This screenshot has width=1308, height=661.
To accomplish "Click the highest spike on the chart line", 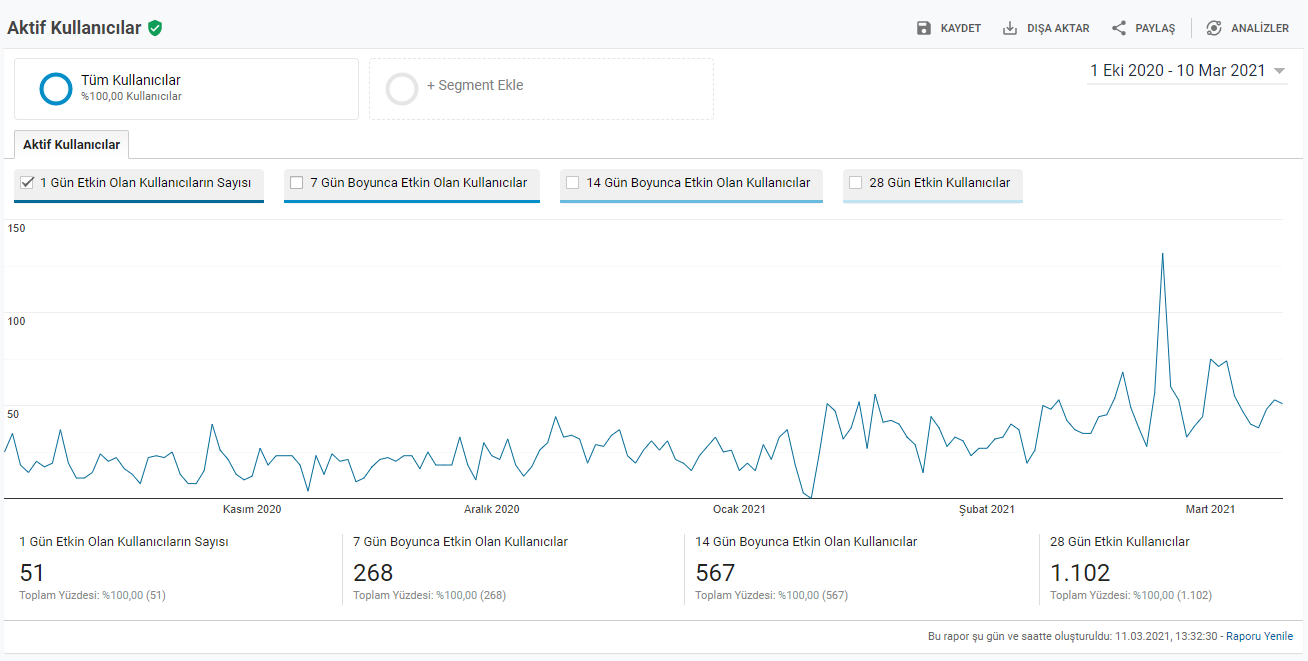I will pyautogui.click(x=1162, y=253).
